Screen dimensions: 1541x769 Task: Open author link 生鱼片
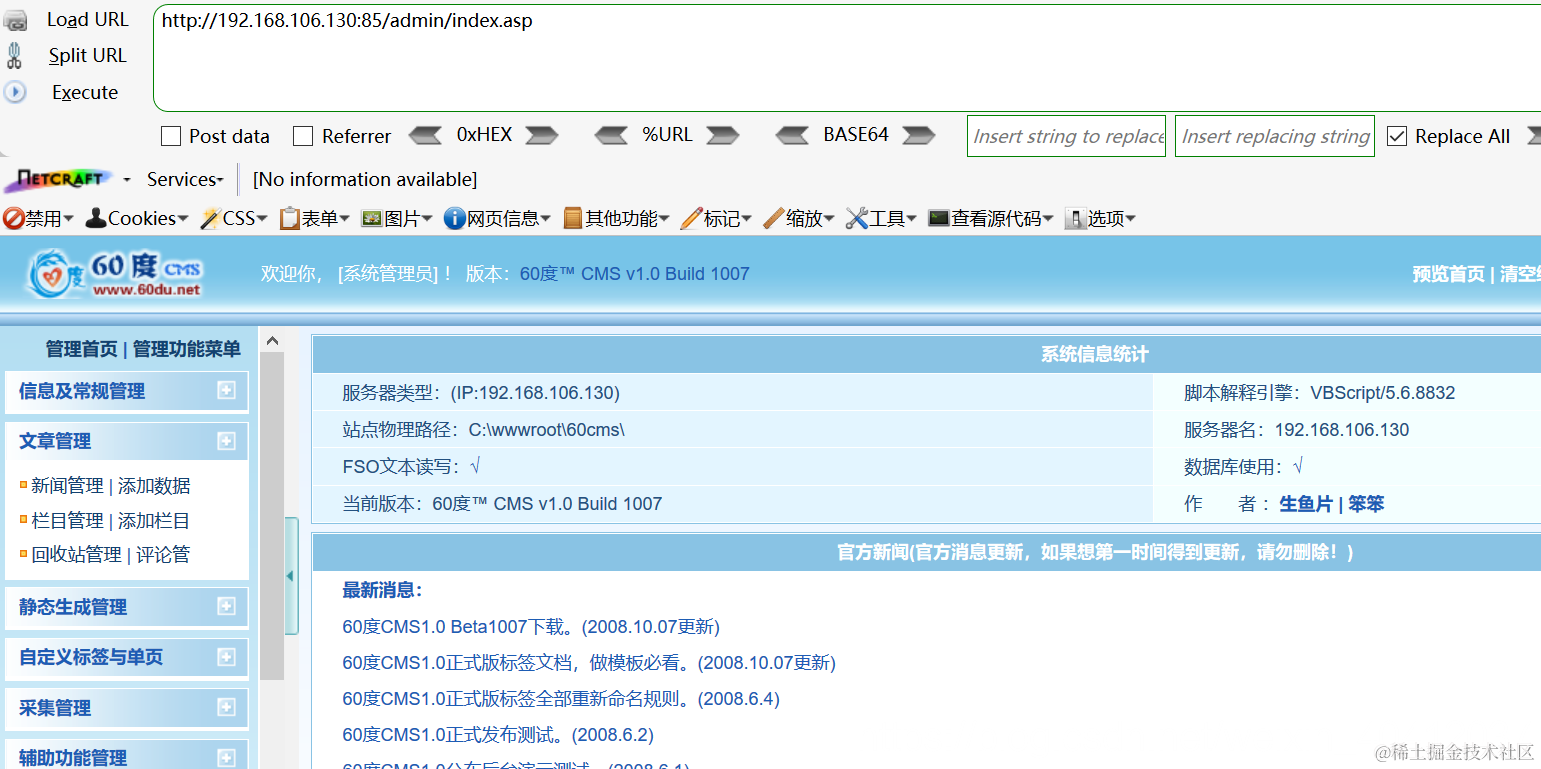pos(1306,504)
